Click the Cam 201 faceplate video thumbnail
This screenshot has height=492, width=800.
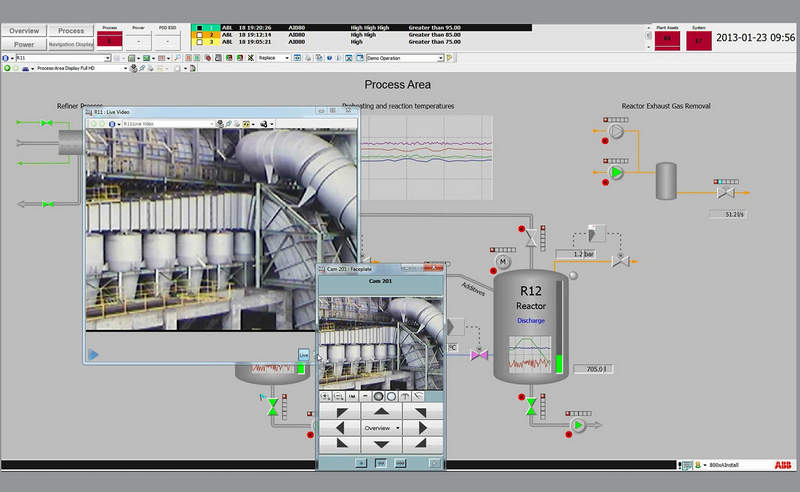coord(381,343)
